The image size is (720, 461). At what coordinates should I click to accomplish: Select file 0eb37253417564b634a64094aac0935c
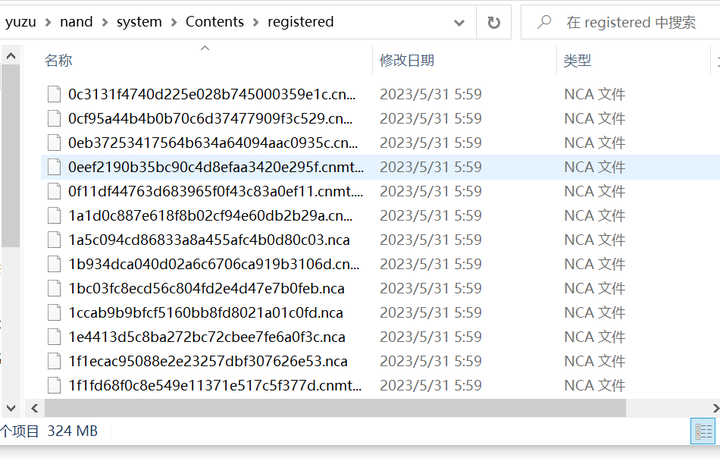(213, 143)
